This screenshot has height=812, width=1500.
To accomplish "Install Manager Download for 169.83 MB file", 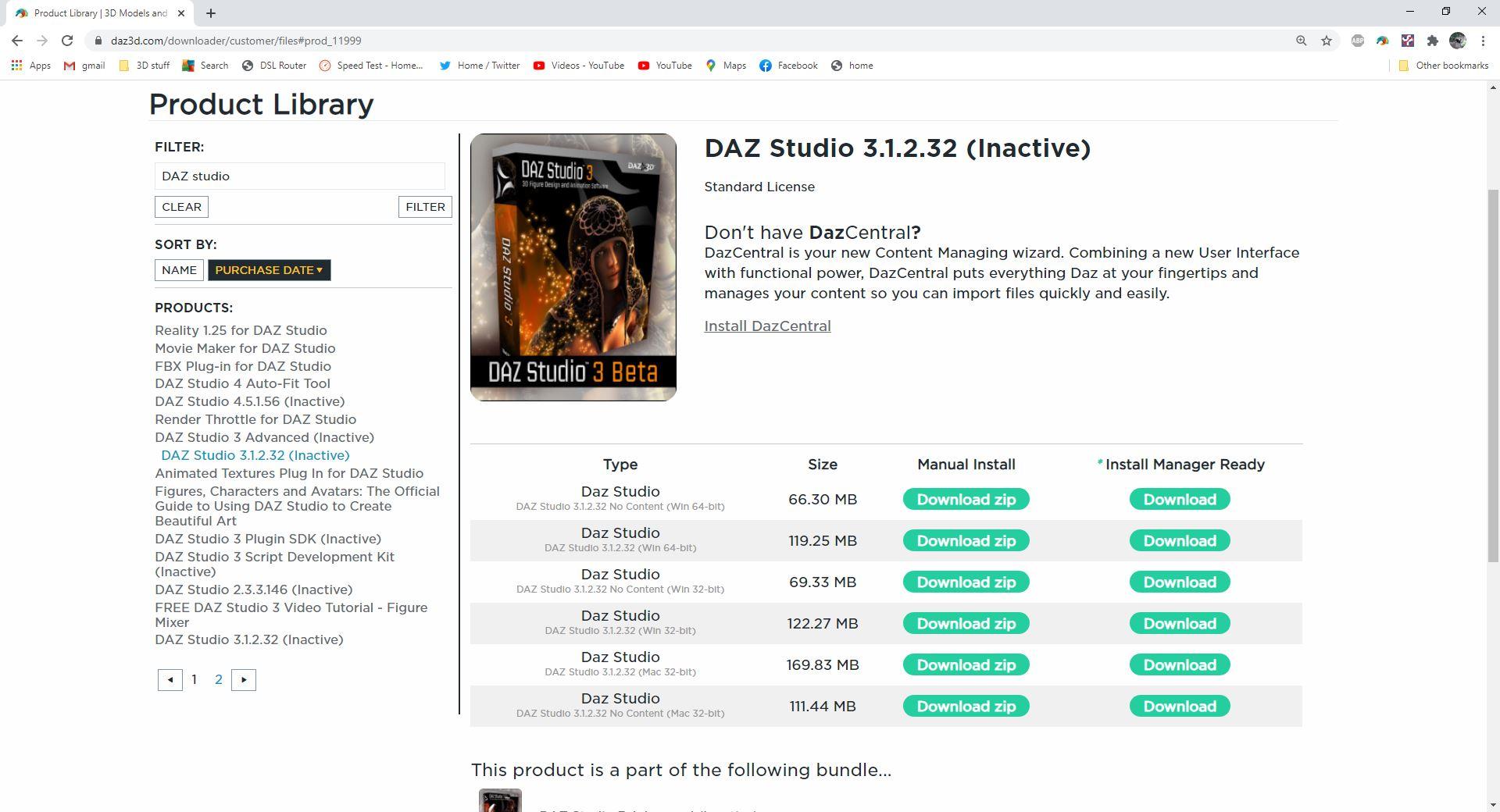I will click(1180, 665).
